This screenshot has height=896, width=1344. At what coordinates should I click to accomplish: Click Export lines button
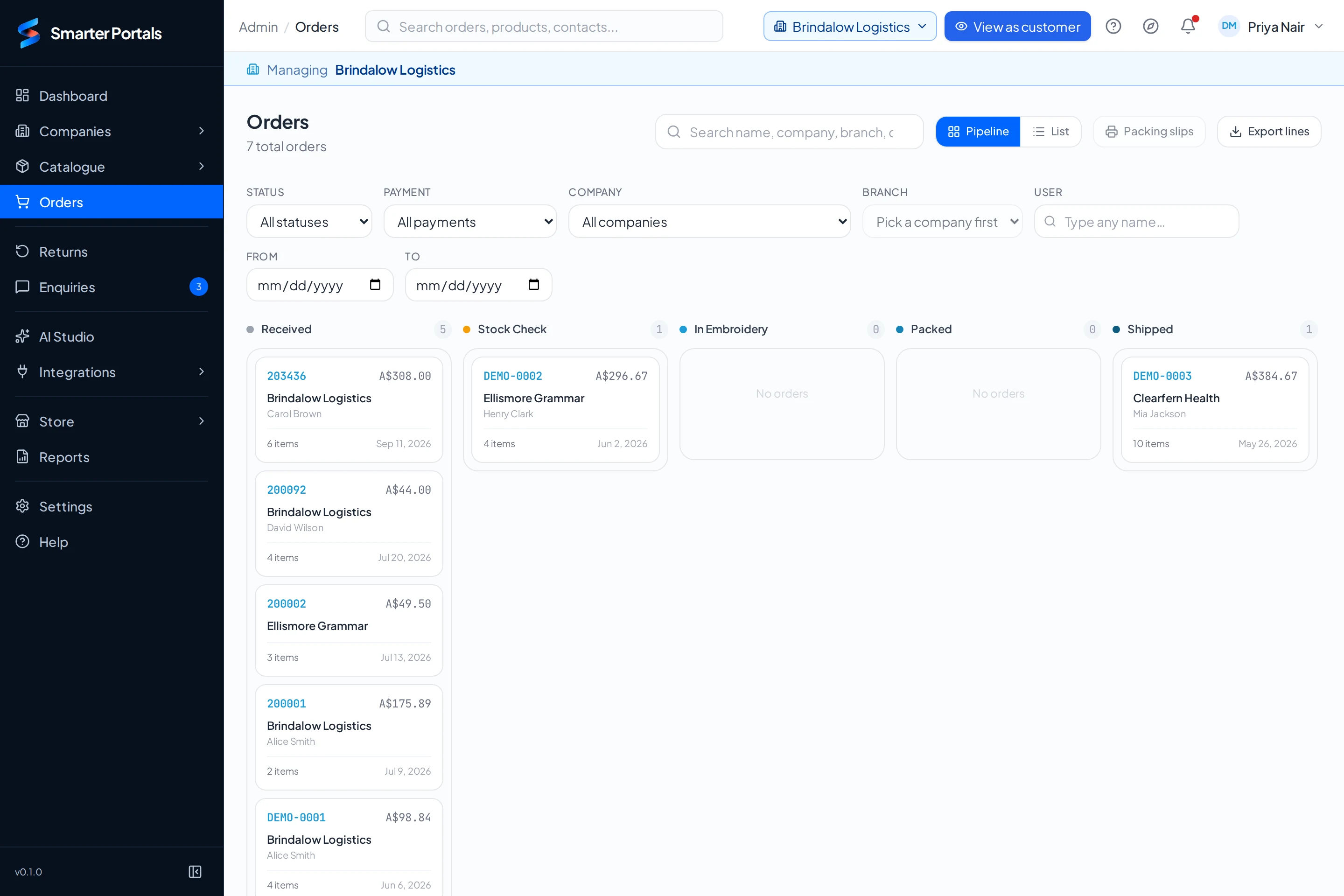pos(1268,132)
